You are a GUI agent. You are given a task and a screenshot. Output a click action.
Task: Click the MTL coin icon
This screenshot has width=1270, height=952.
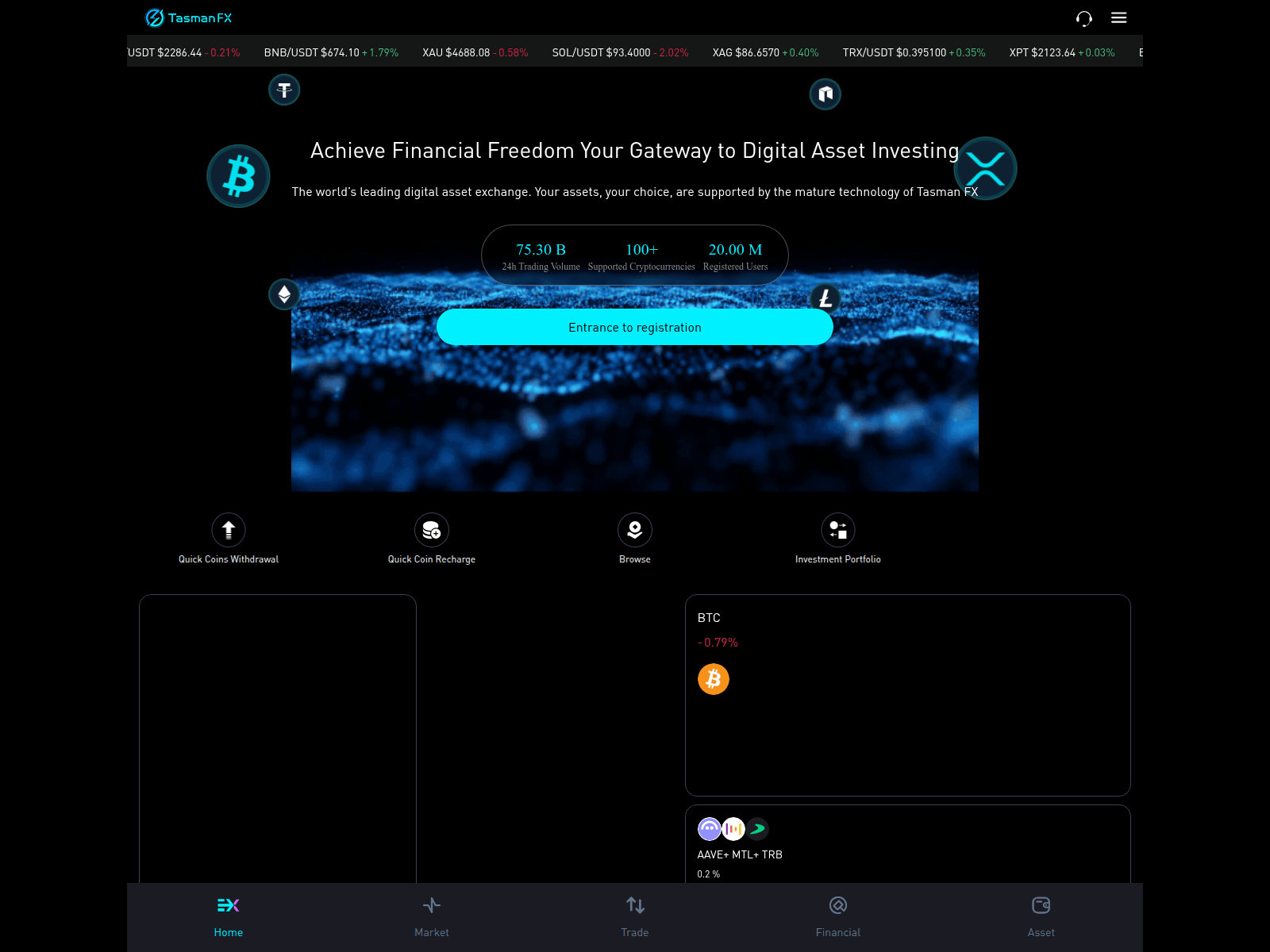coord(733,829)
